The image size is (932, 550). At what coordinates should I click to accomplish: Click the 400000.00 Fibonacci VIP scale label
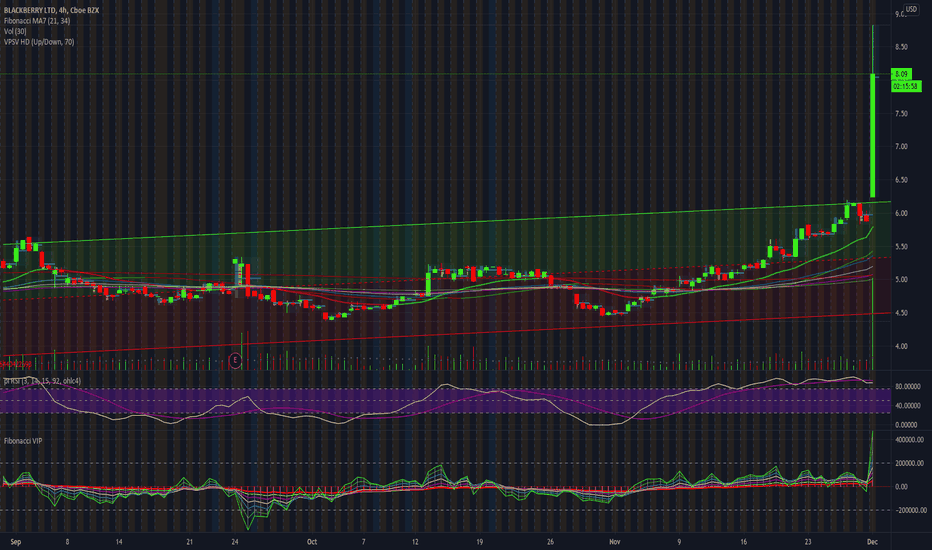pos(909,440)
